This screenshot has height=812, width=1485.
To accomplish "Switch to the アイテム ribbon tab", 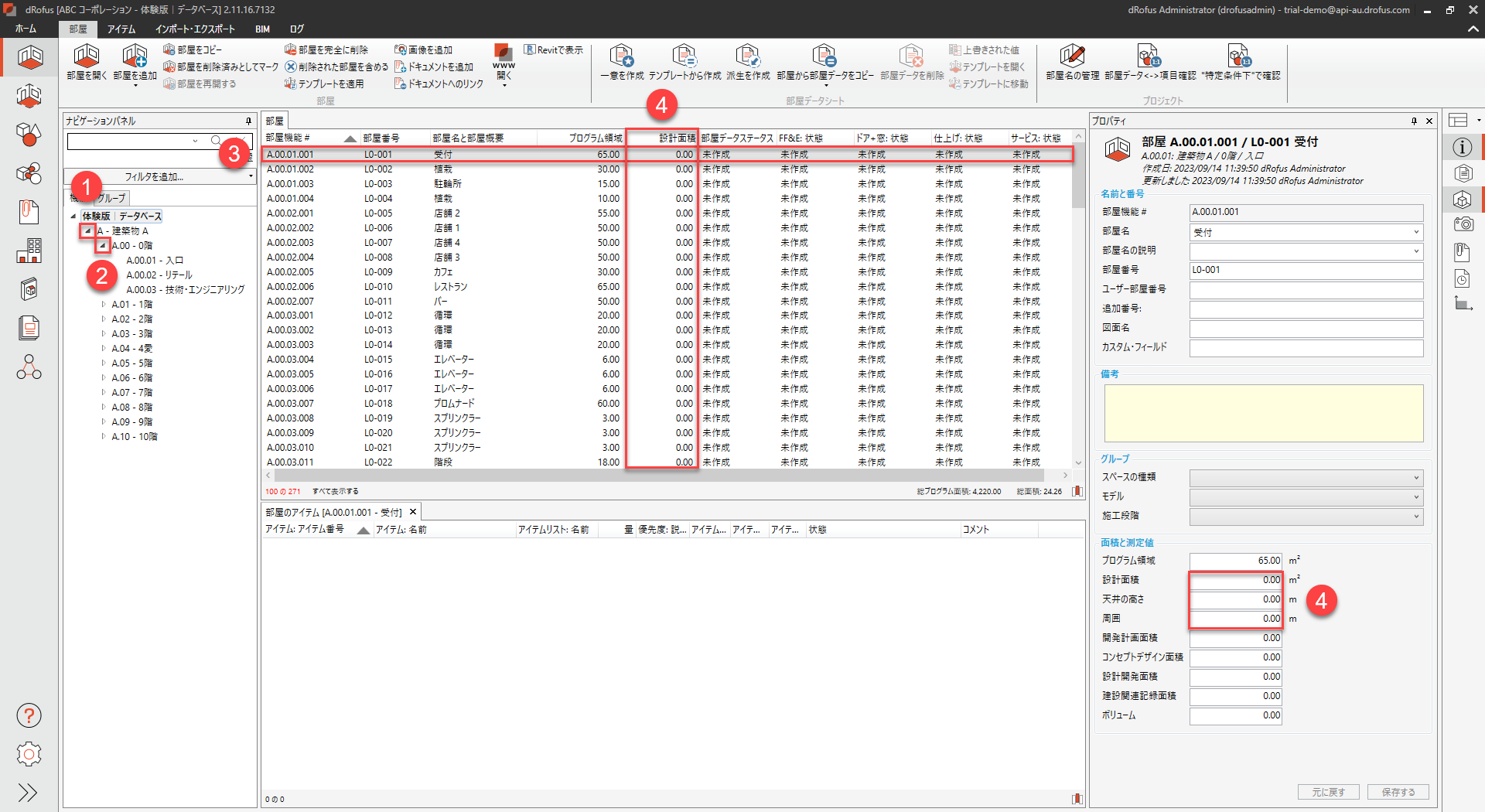I will [121, 29].
